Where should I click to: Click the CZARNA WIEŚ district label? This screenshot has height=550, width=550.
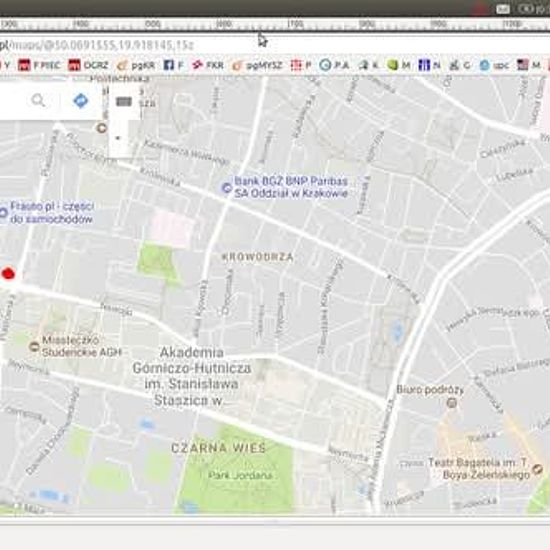point(219,448)
